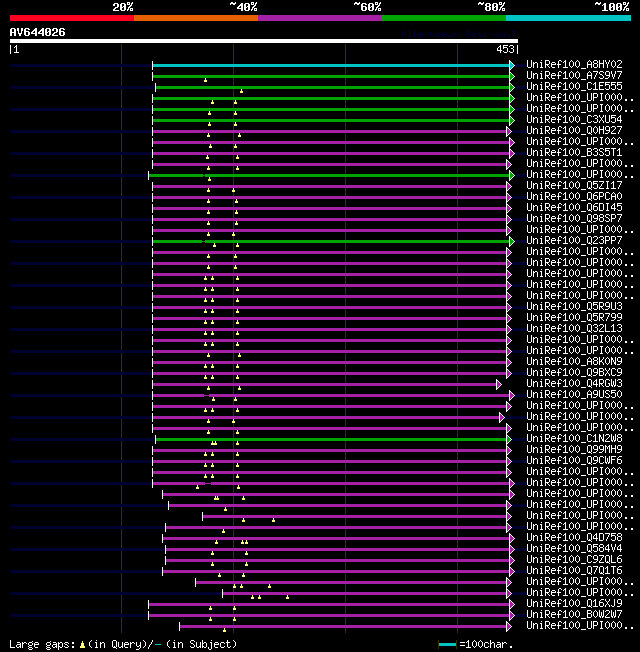Open the UniRef100_A7S9V7 hit label
The image size is (640, 652).
click(574, 75)
